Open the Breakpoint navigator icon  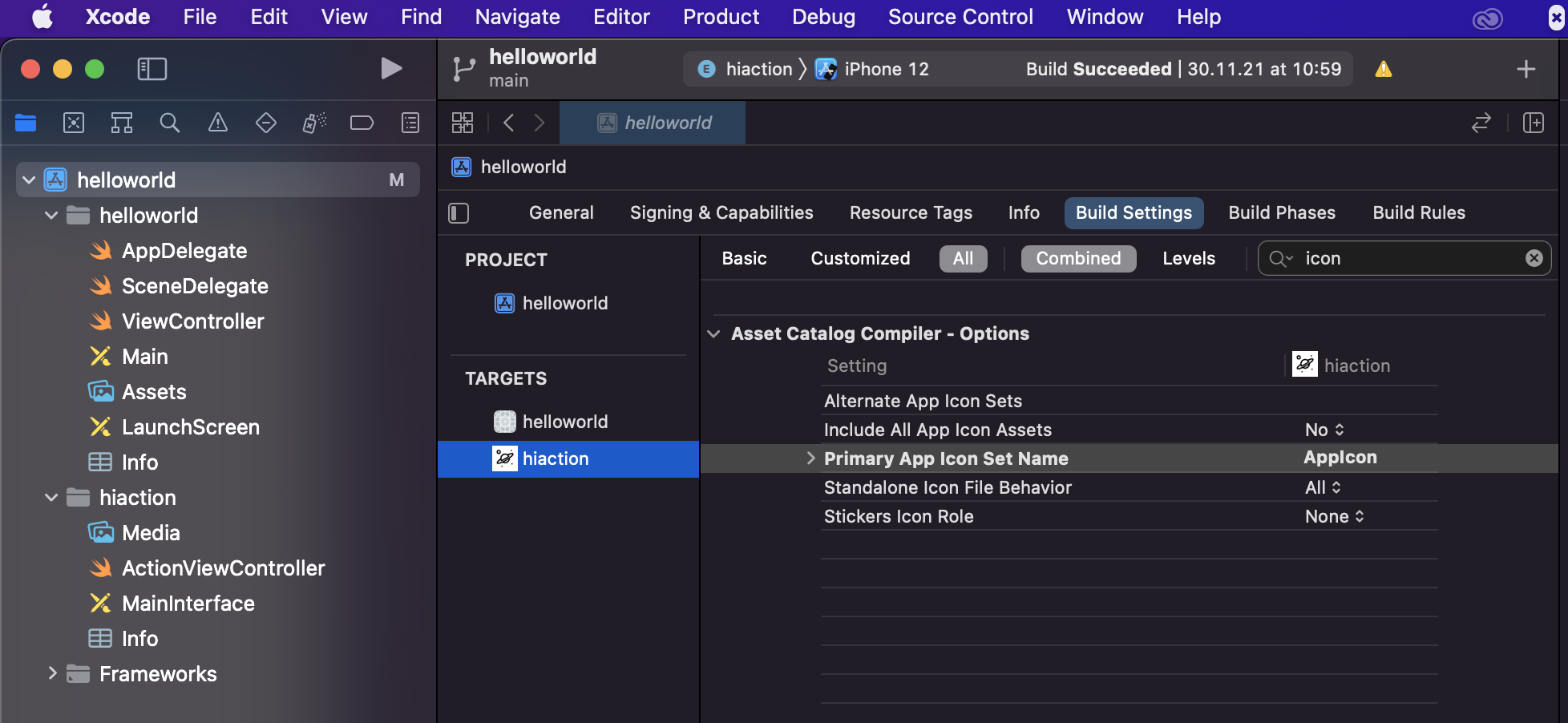362,123
